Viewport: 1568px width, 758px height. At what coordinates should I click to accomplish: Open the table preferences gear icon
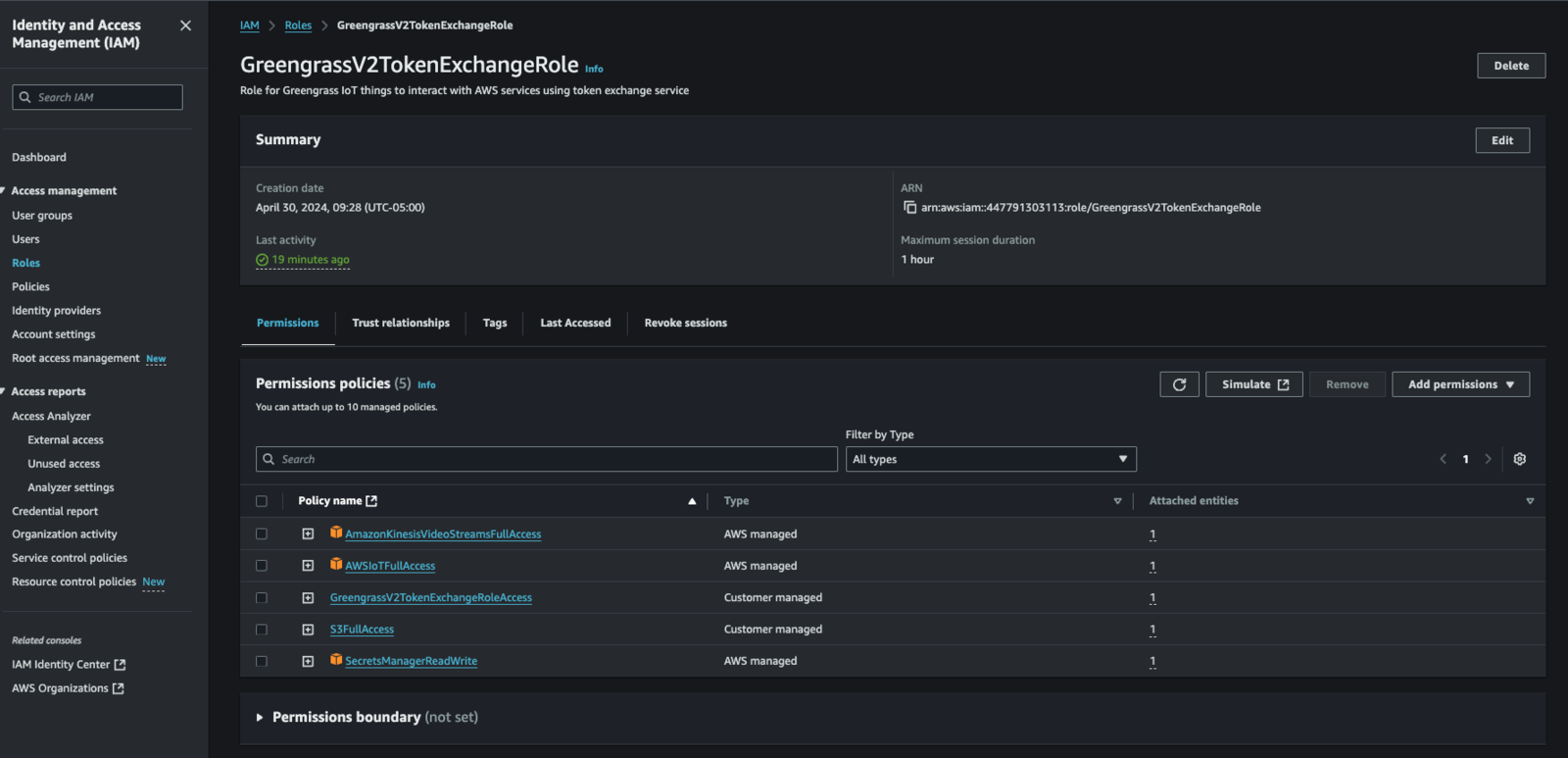click(x=1519, y=459)
